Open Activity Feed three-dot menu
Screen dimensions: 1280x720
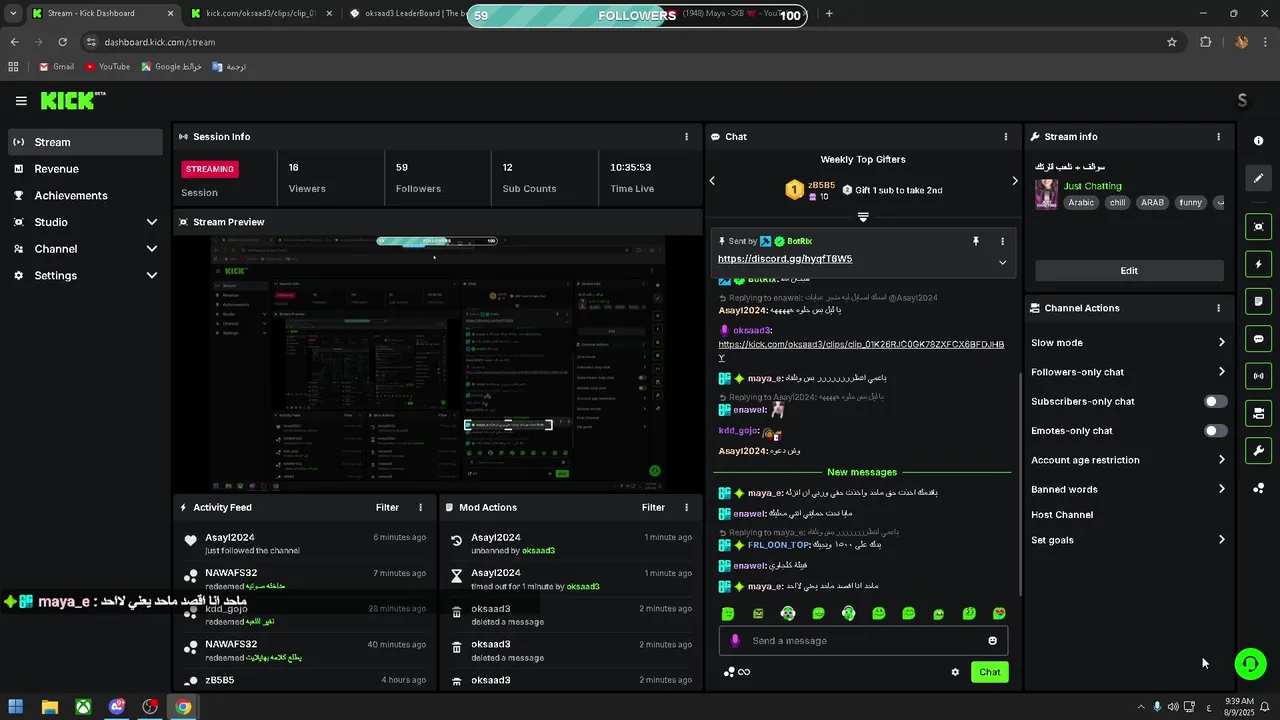(420, 508)
